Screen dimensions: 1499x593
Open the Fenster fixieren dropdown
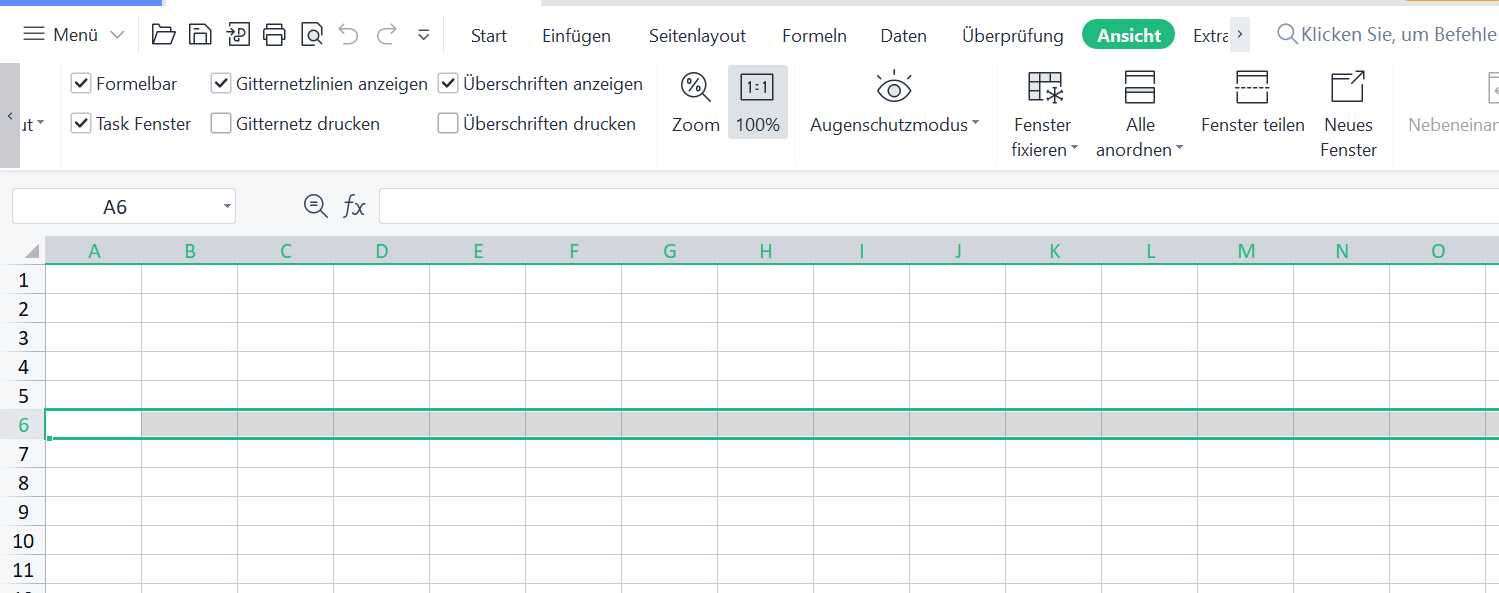click(x=1045, y=150)
